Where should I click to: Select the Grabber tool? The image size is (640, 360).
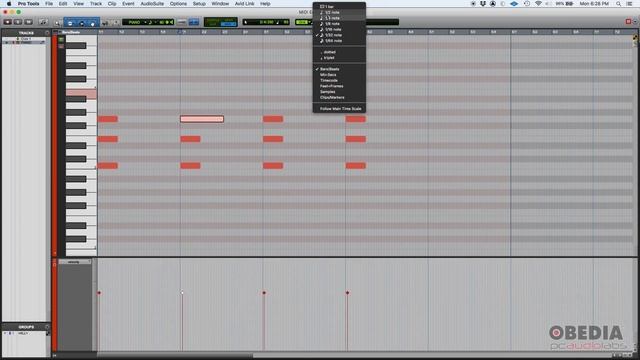tap(93, 23)
